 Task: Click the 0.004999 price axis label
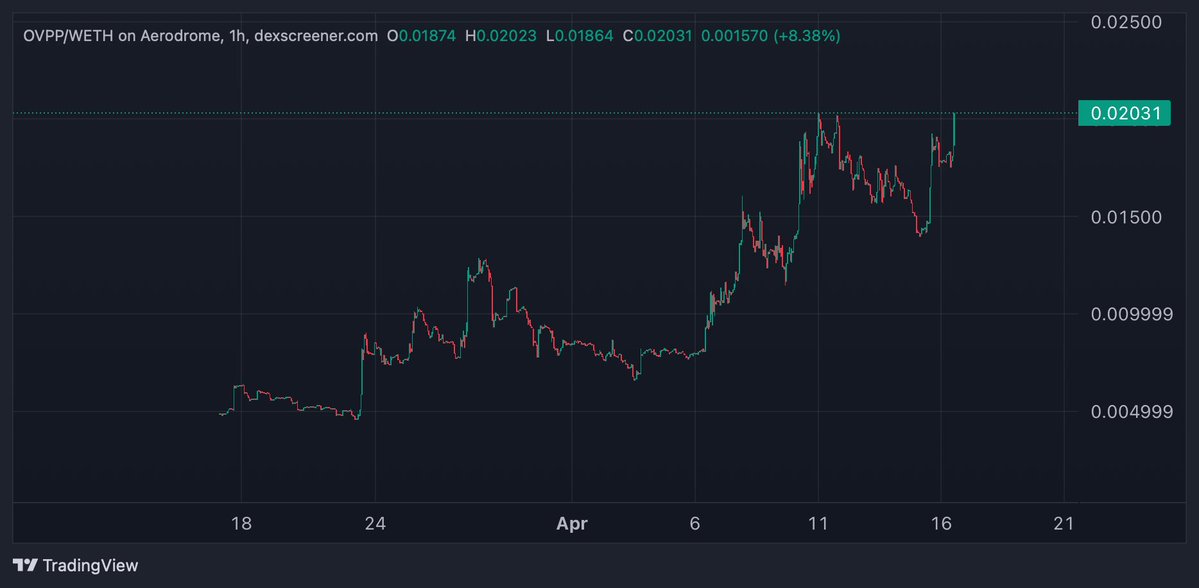(x=1131, y=412)
